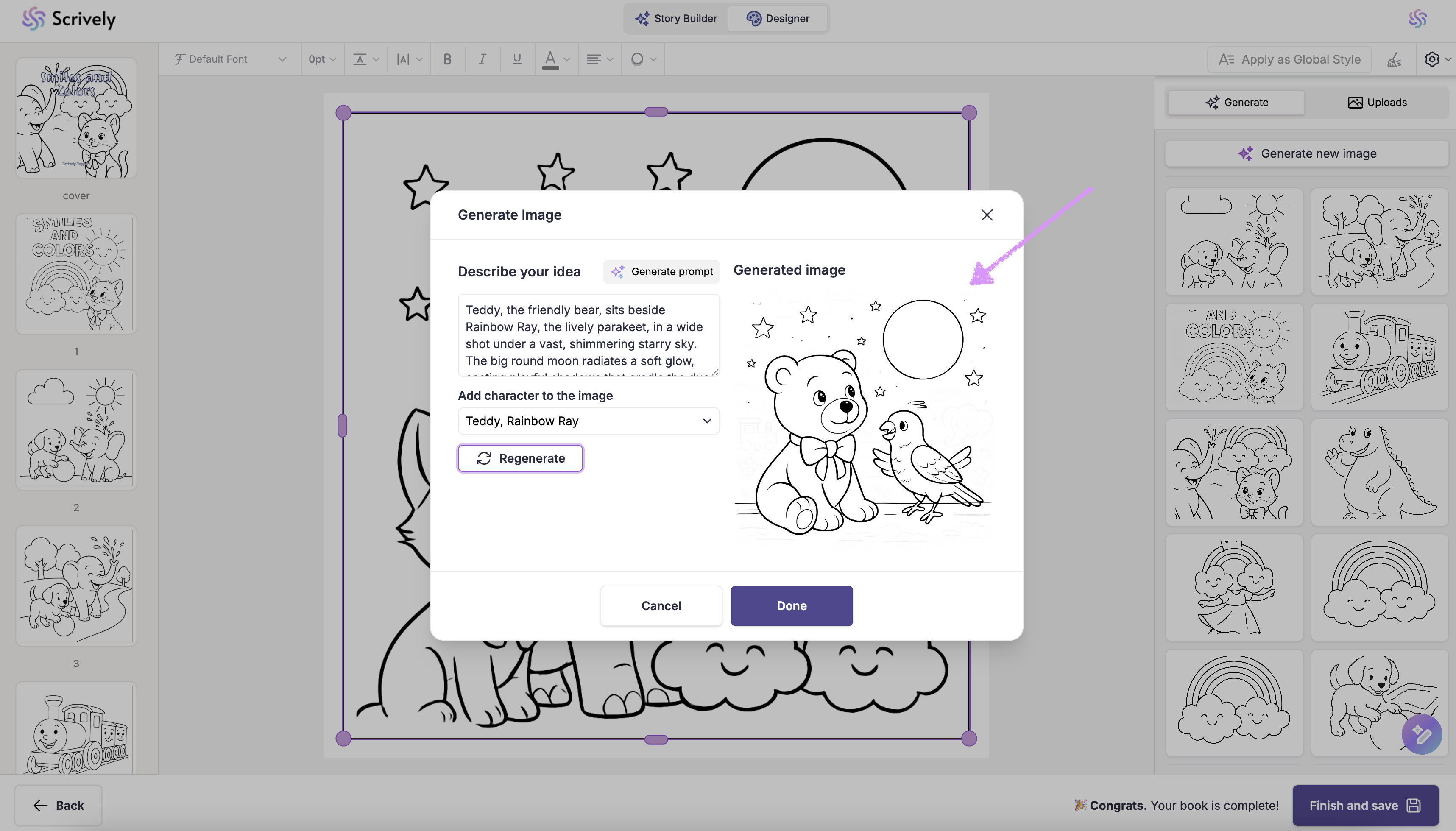Viewport: 1456px width, 831px height.
Task: Toggle italic text formatting
Action: 482,59
